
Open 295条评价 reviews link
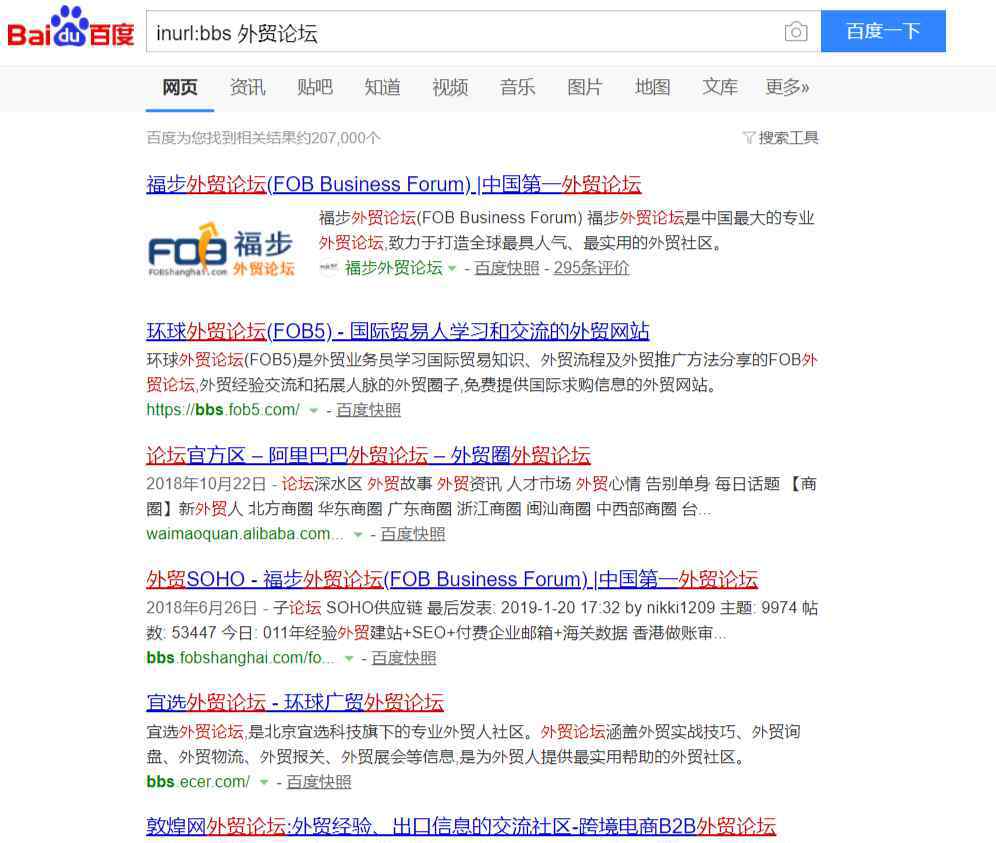coord(591,267)
